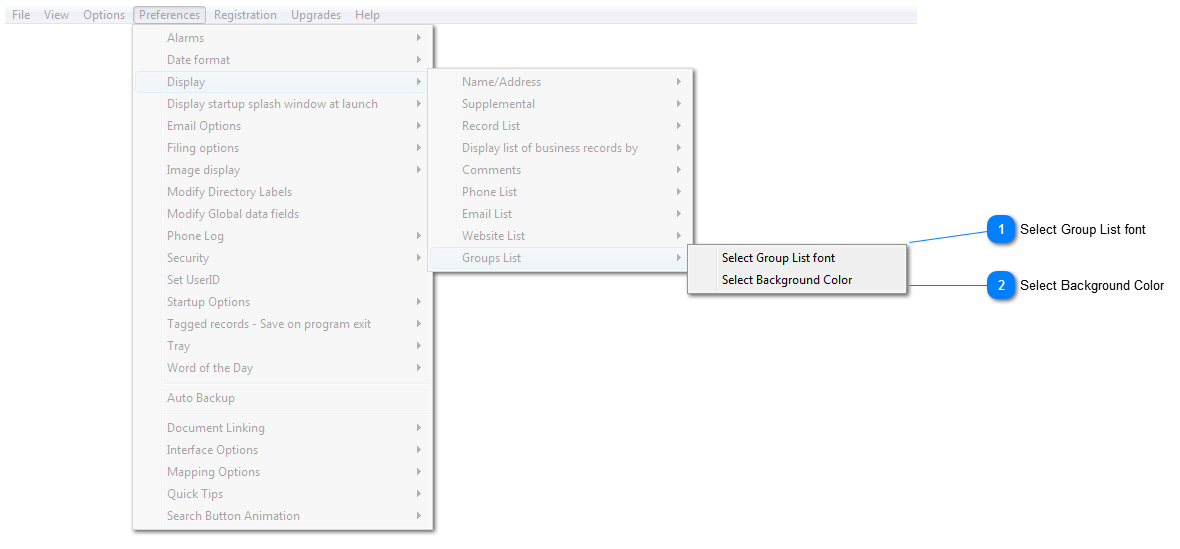Expand Email Options submenu
Viewport: 1180px width, 549px height.
pyautogui.click(x=283, y=126)
